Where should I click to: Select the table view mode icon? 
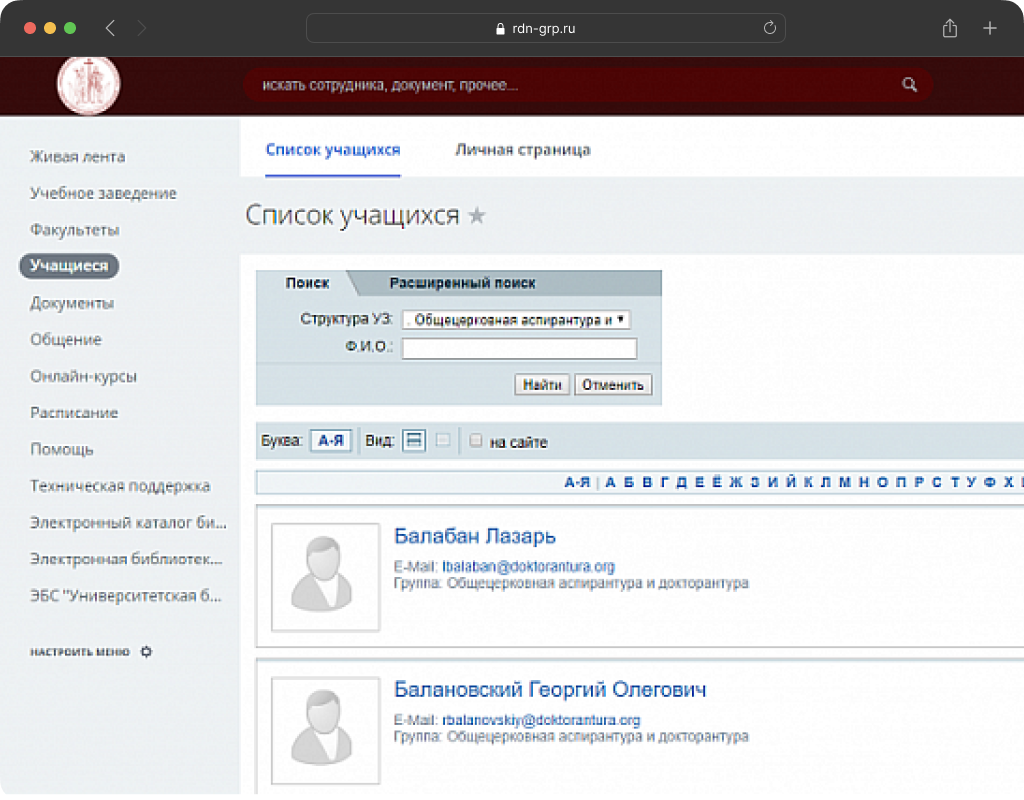442,441
